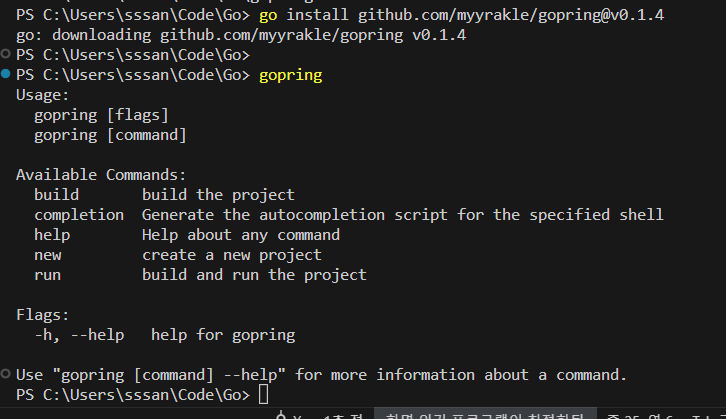
Task: Click the 'gopring [flags]' usage line
Action: 101,115
